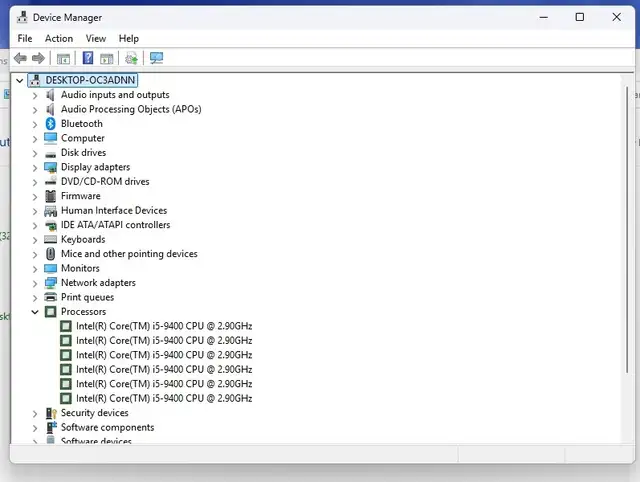Select the IDE ATA/ATAPI controllers label

[x=116, y=225]
